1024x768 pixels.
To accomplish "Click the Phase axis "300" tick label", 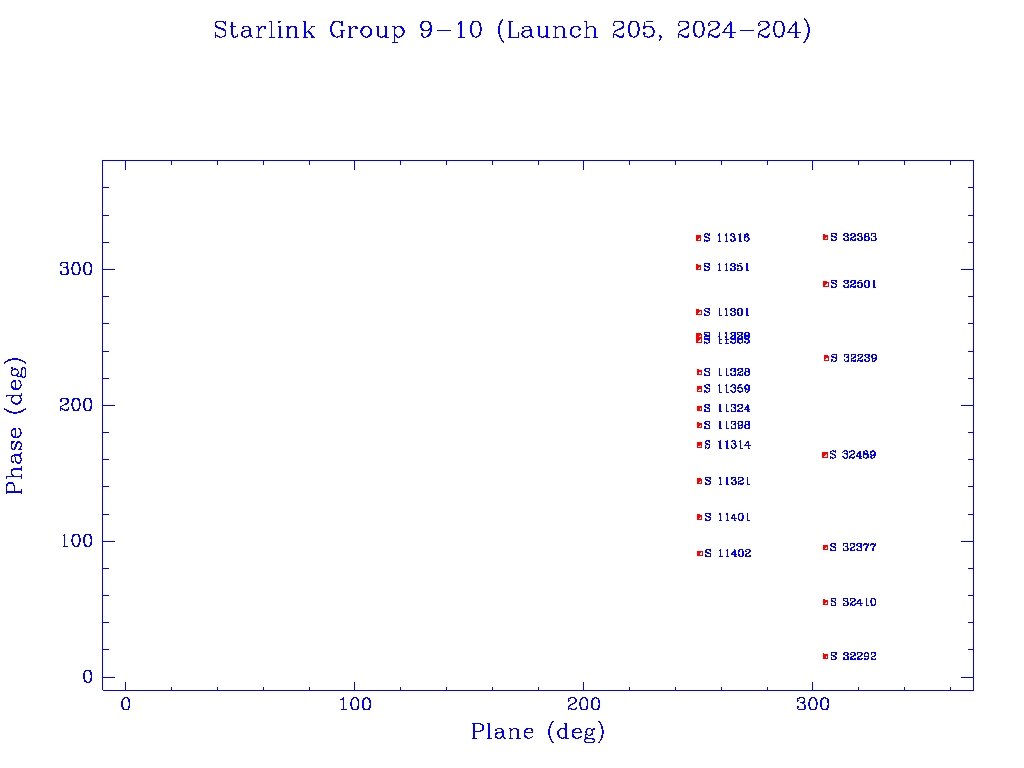I will click(76, 269).
